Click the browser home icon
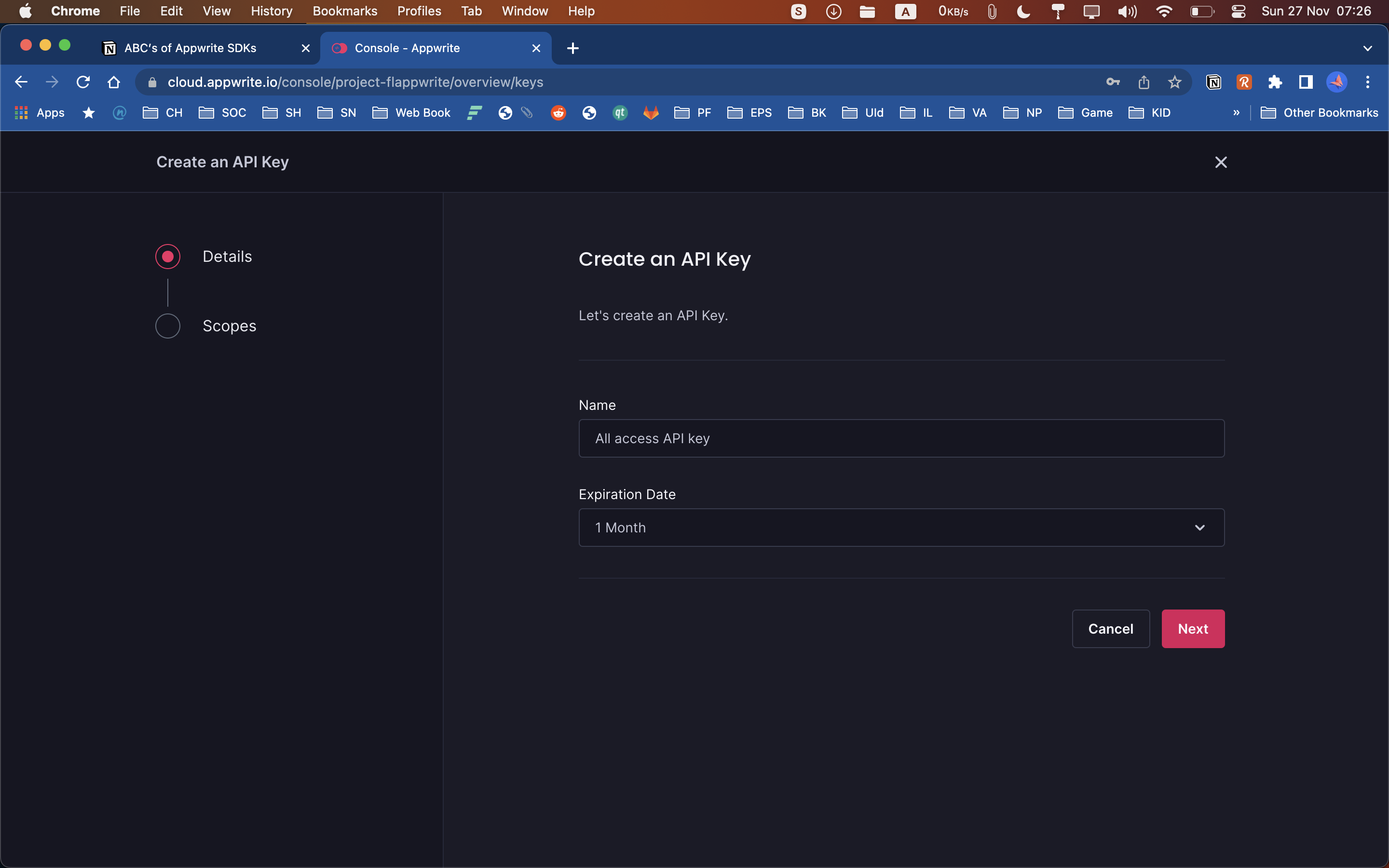The image size is (1389, 868). pyautogui.click(x=114, y=82)
